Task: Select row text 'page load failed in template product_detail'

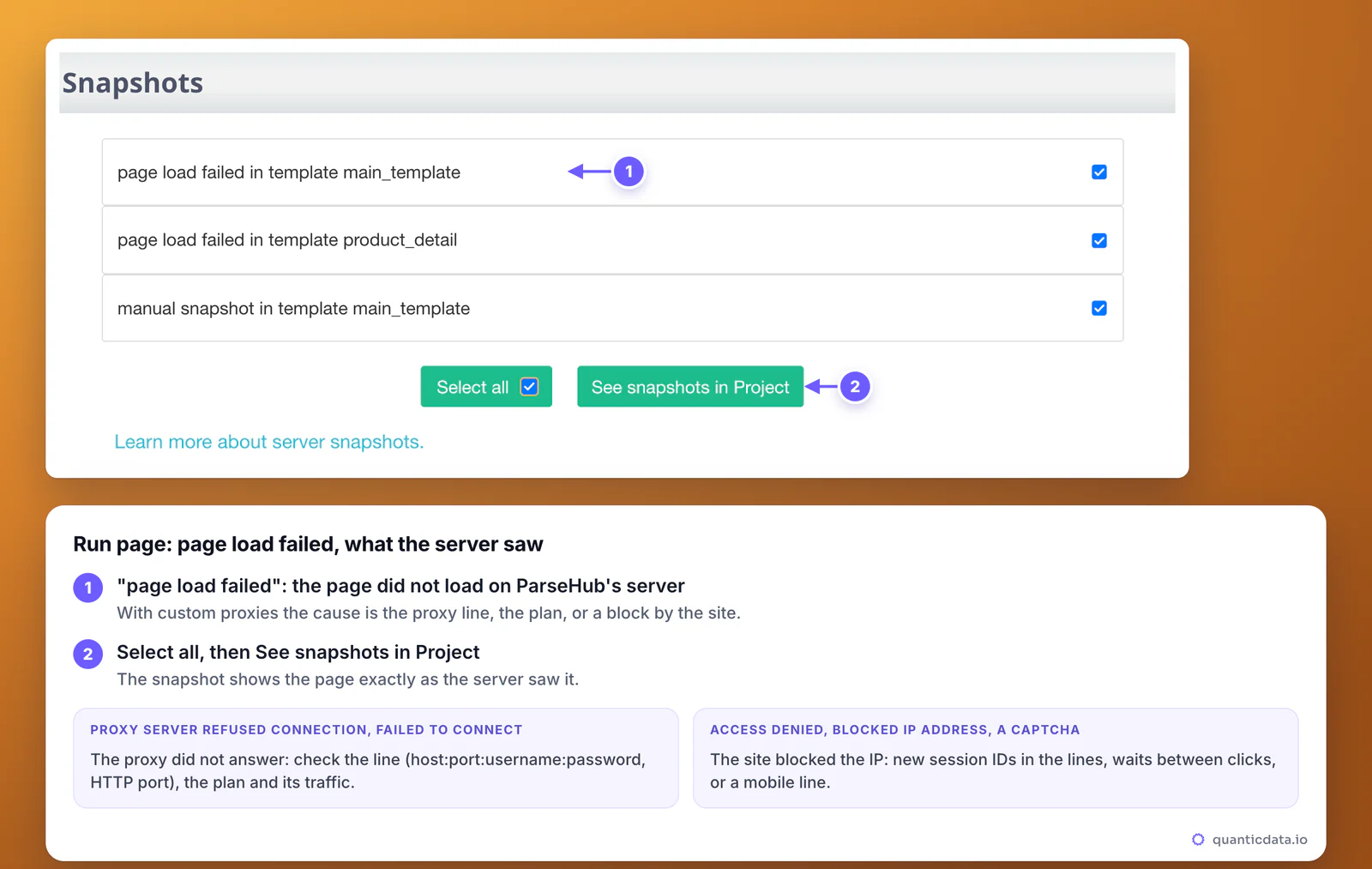Action: click(x=287, y=240)
